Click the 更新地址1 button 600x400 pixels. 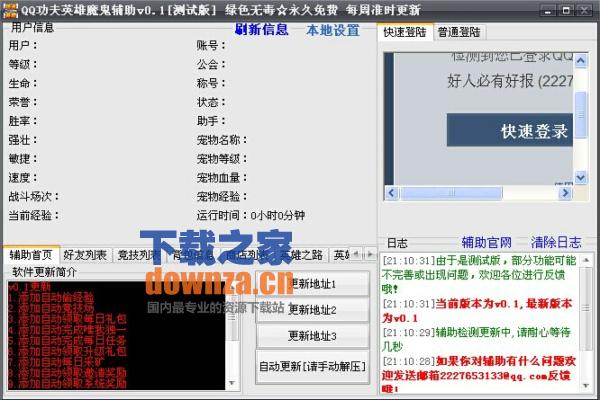click(312, 284)
